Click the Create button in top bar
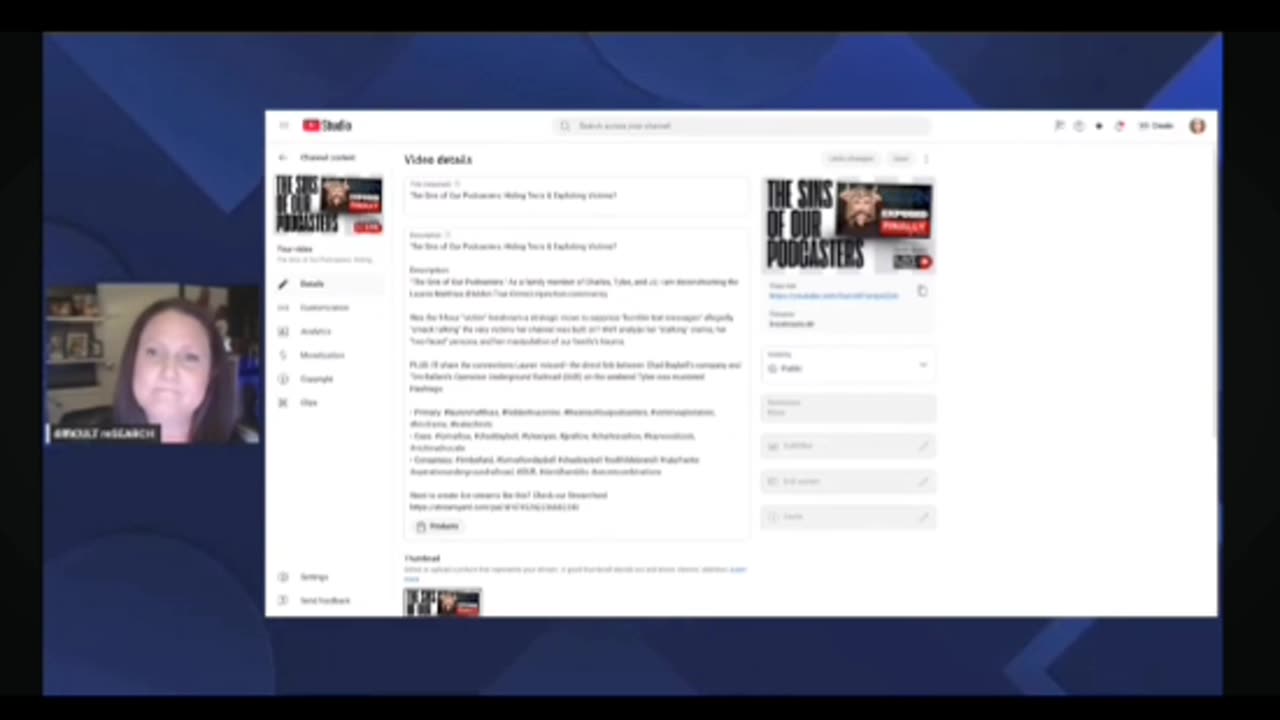 pos(1155,126)
